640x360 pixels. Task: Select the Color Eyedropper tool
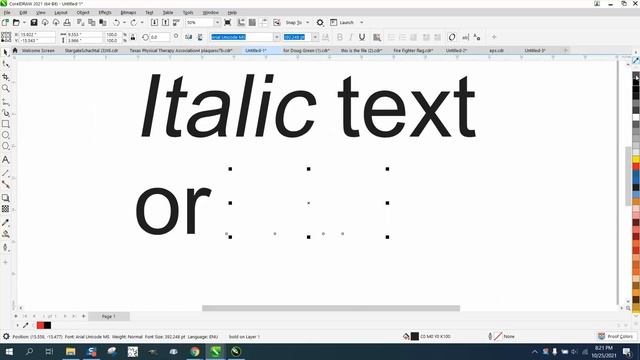pyautogui.click(x=6, y=222)
